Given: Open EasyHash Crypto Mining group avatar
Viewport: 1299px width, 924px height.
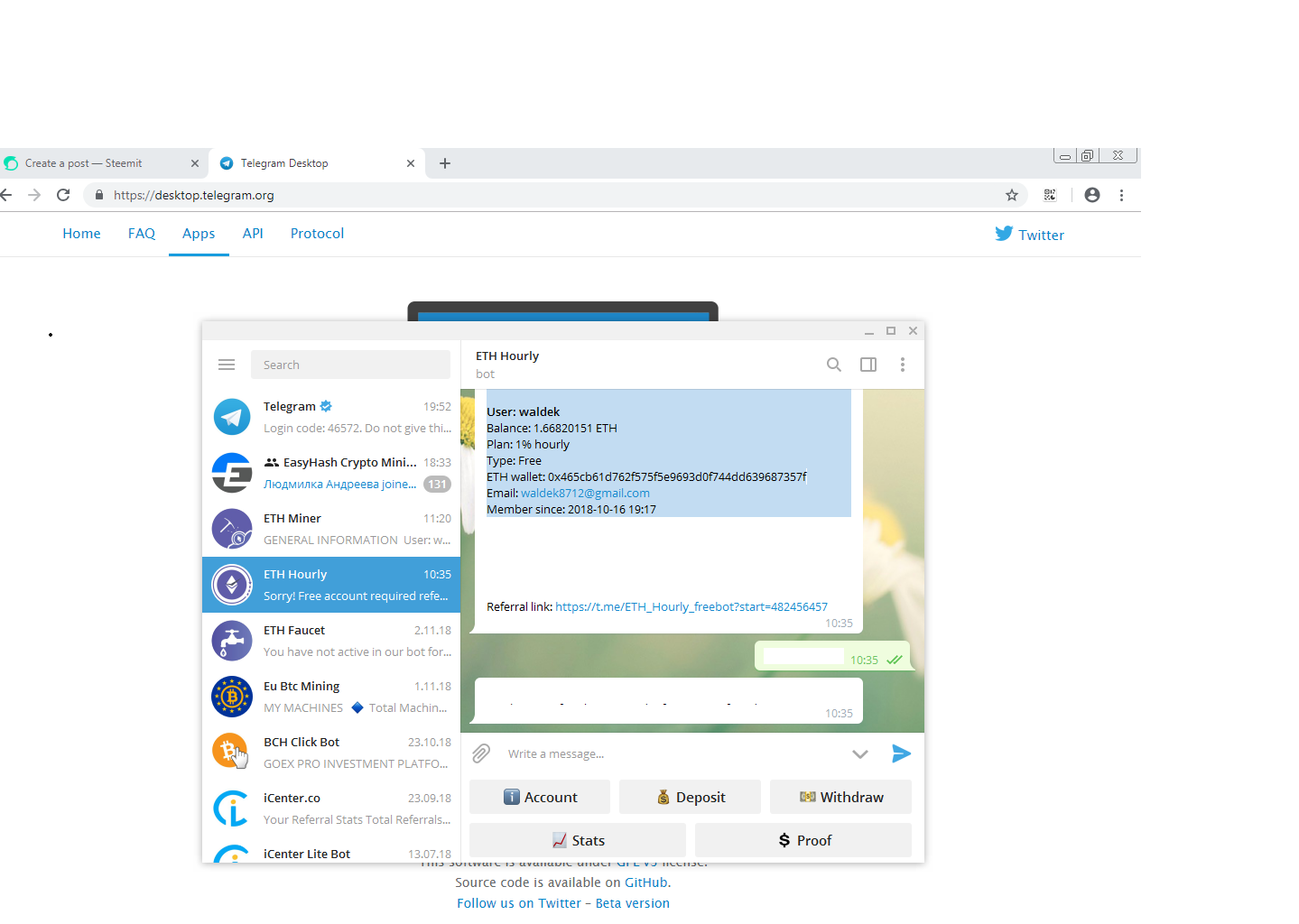Looking at the screenshot, I should coord(232,473).
